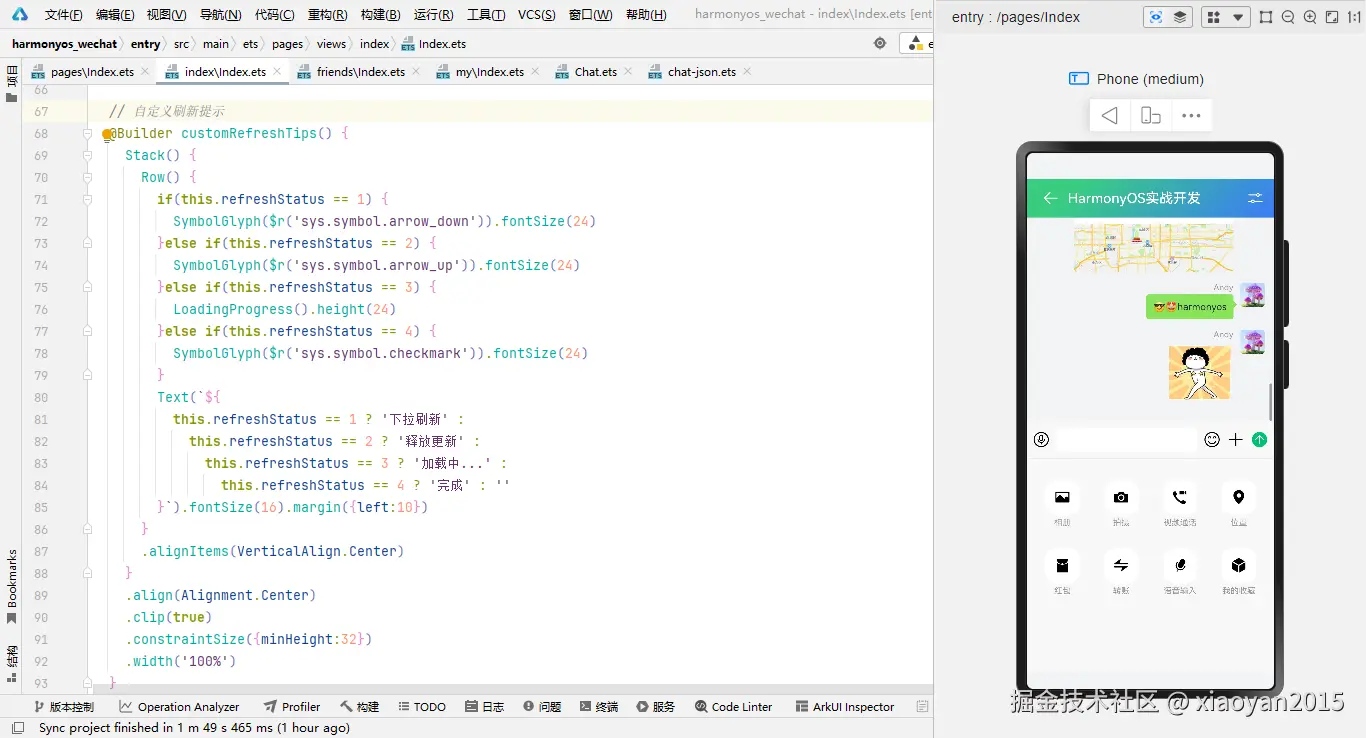Click the emoji smiley icon in chat
Image resolution: width=1366 pixels, height=738 pixels.
tap(1212, 440)
